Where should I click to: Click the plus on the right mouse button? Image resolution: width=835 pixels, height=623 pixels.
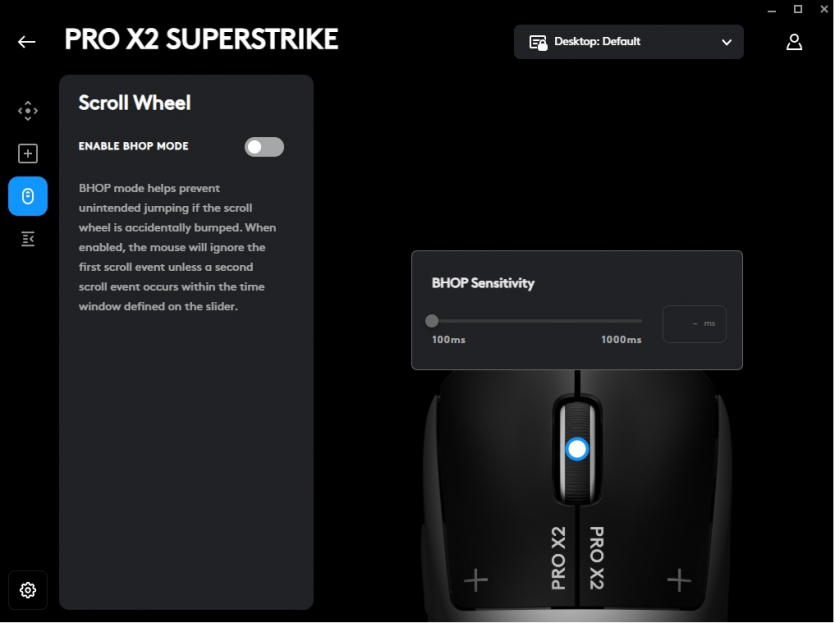point(679,580)
